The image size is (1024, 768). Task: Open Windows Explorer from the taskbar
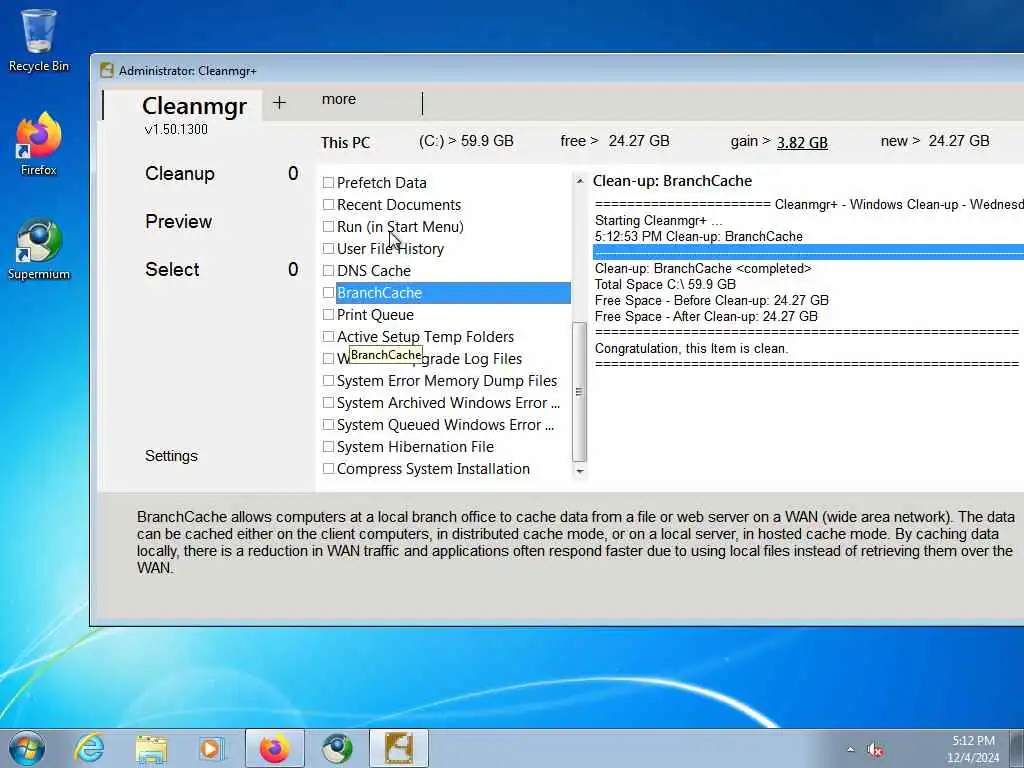click(152, 748)
